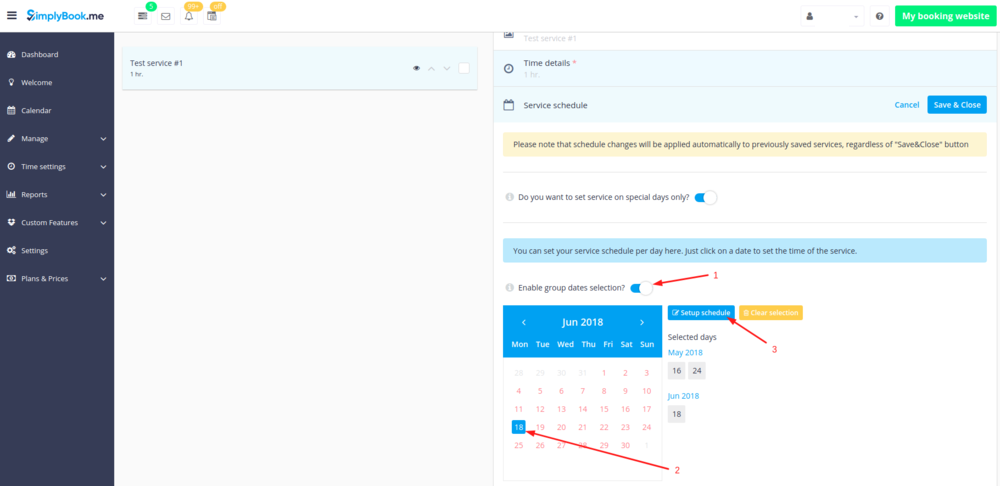This screenshot has width=1000, height=486.
Task: Go to the previous month in calendar
Action: 524,323
